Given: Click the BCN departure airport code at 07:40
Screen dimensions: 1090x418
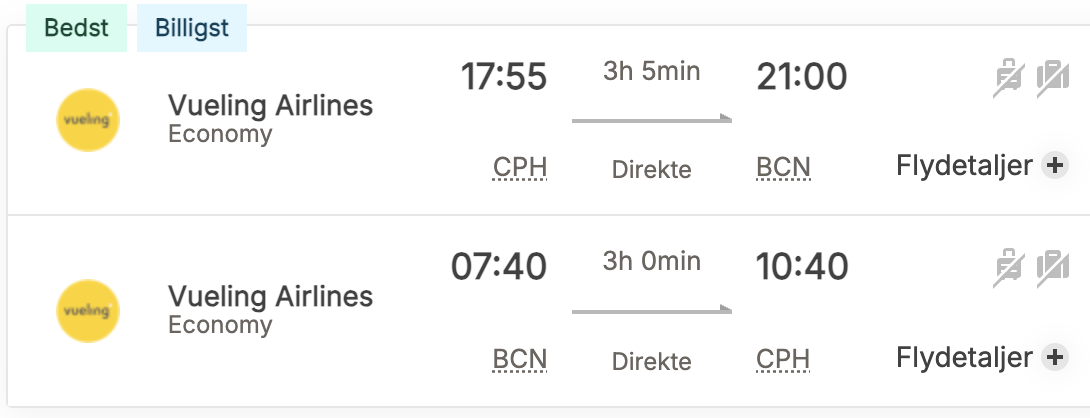Looking at the screenshot, I should tap(520, 358).
